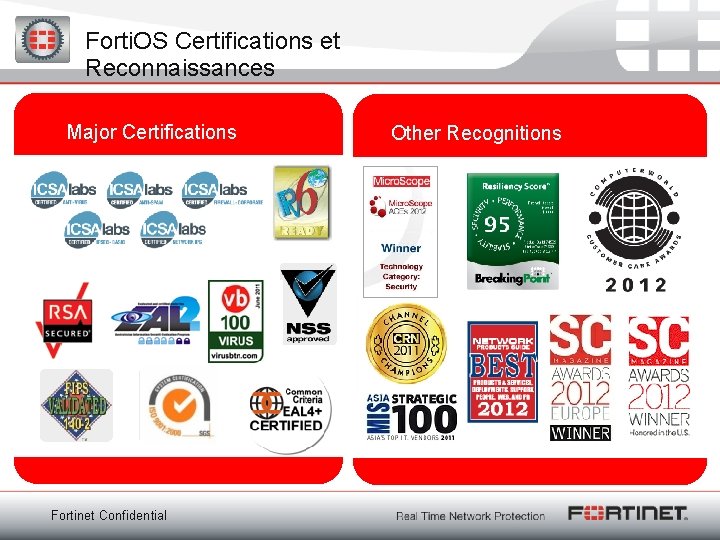720x540 pixels.
Task: Click the RSA Secured logo
Action: (x=64, y=321)
